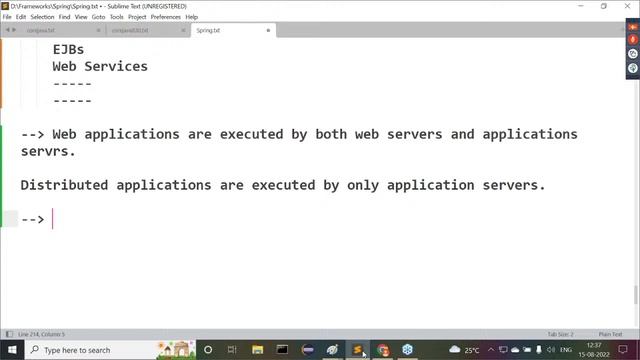Click the red microphone icon on floating toolbar
Image resolution: width=640 pixels, height=360 pixels.
click(633, 40)
